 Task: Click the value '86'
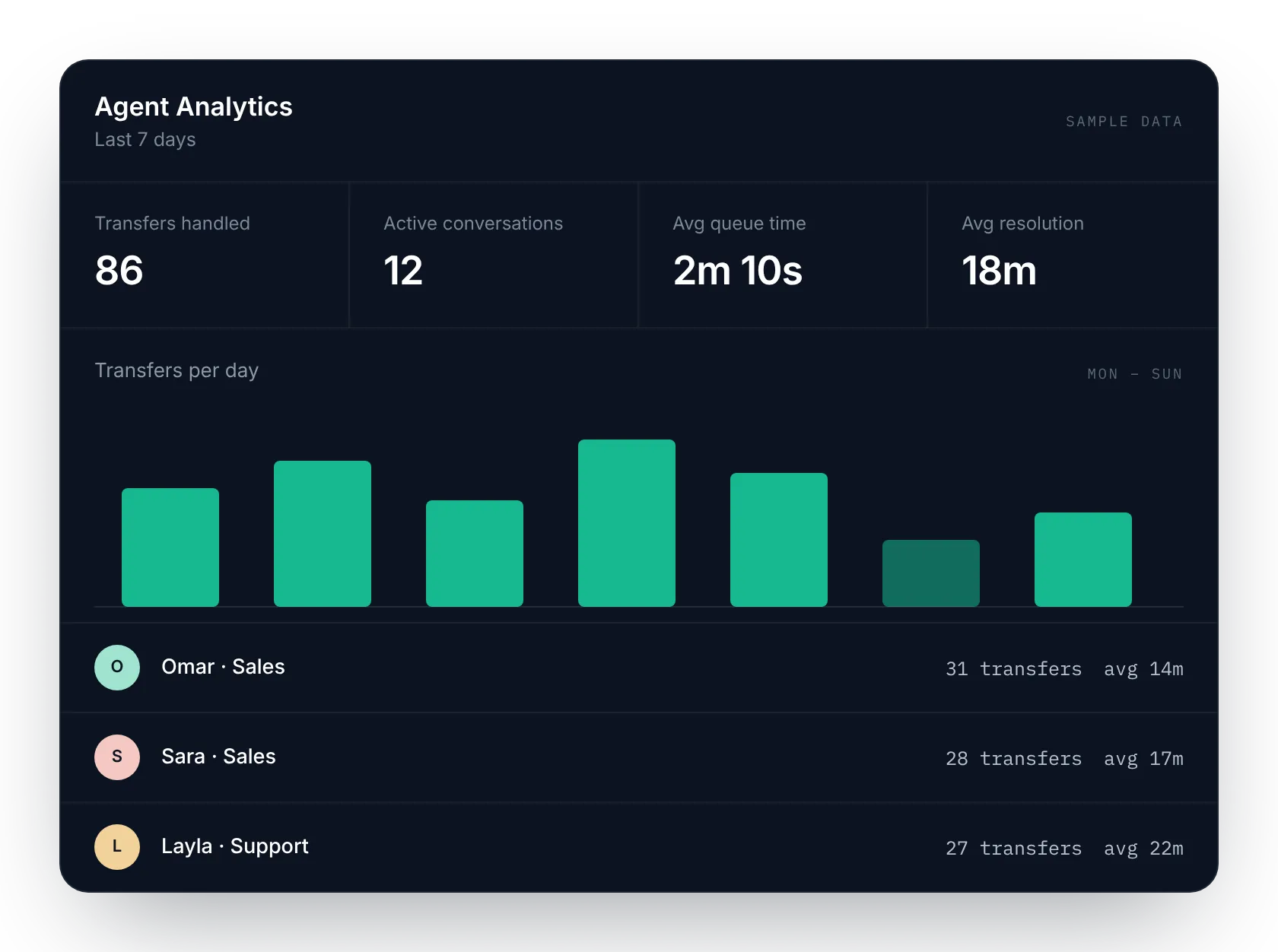pyautogui.click(x=119, y=271)
